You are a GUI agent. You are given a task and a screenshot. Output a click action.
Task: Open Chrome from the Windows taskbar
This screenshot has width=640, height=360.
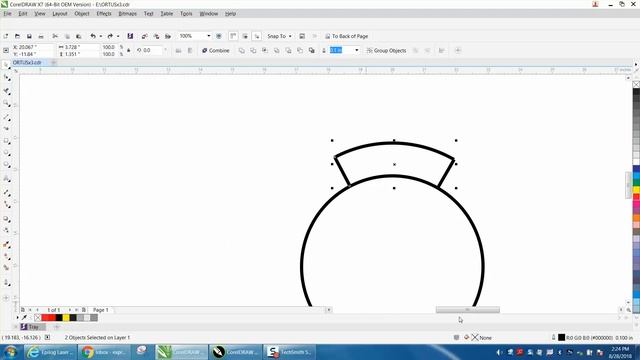tap(104, 352)
